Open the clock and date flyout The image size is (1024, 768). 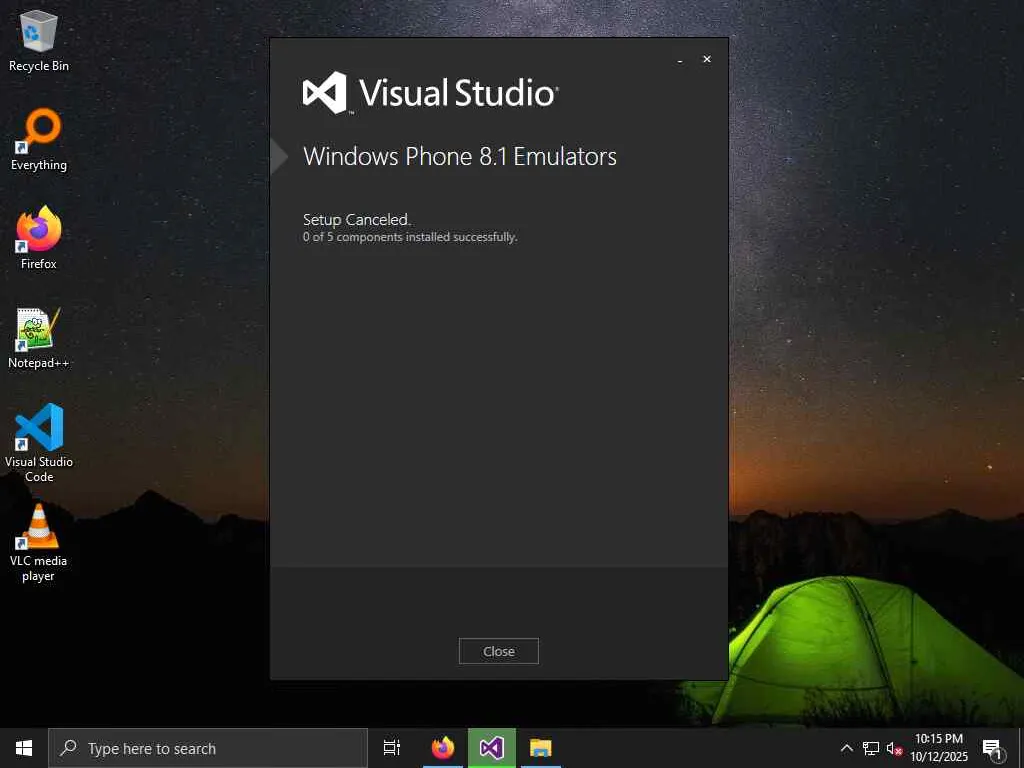click(x=938, y=748)
